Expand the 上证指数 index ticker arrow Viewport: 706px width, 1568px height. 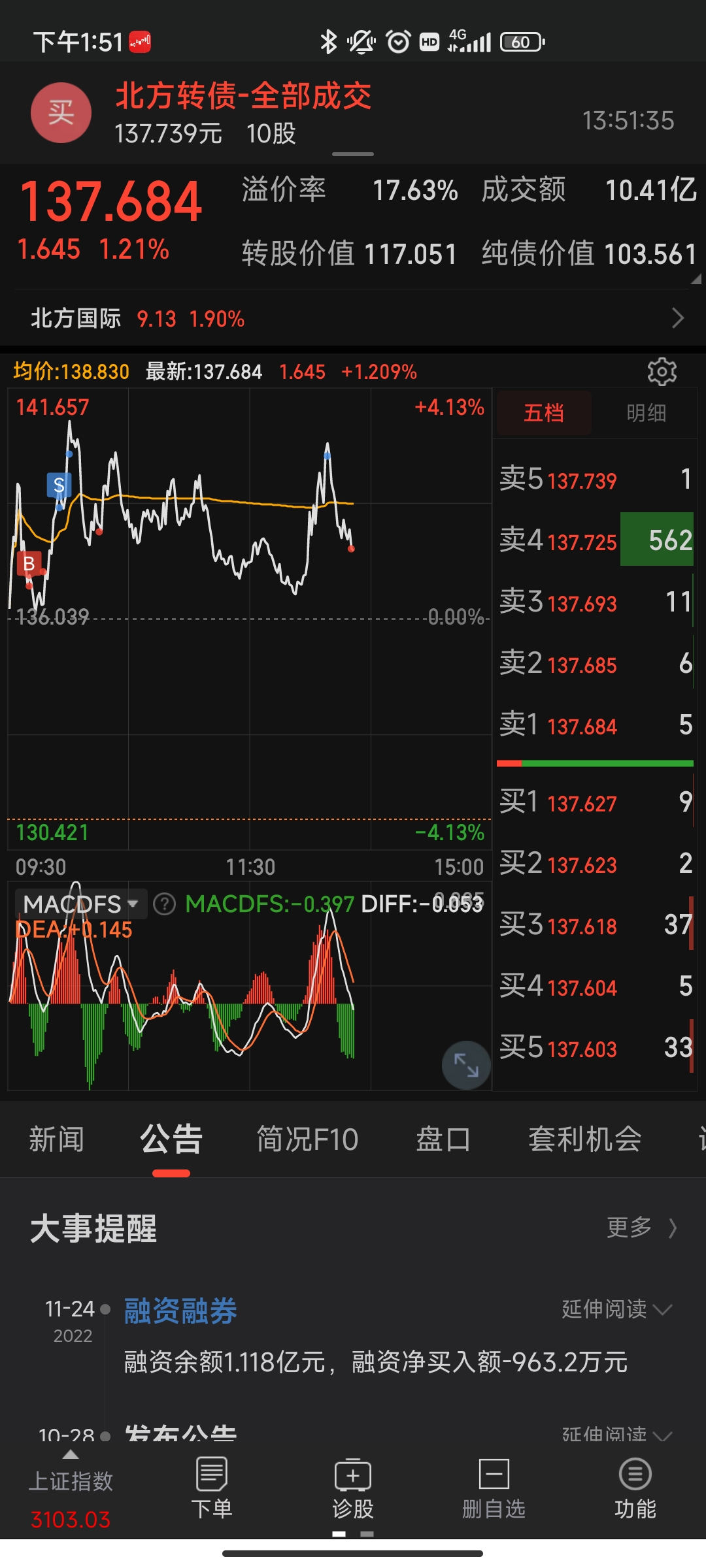point(71,1455)
